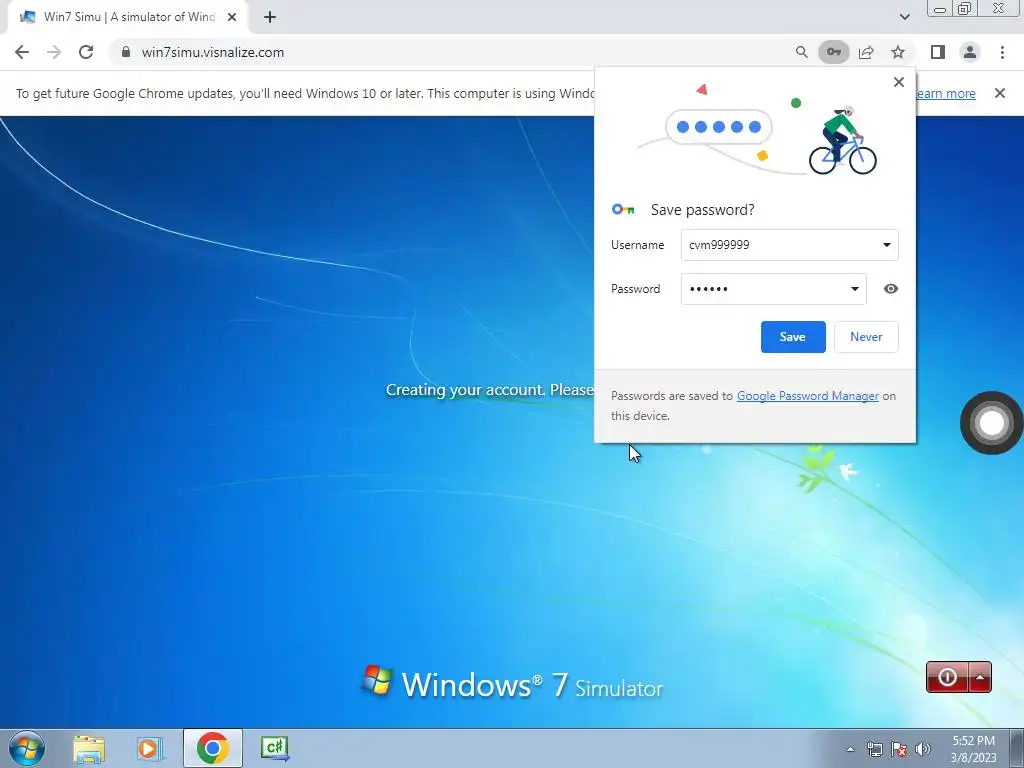Image resolution: width=1024 pixels, height=768 pixels.
Task: Click the Never button
Action: click(x=866, y=337)
